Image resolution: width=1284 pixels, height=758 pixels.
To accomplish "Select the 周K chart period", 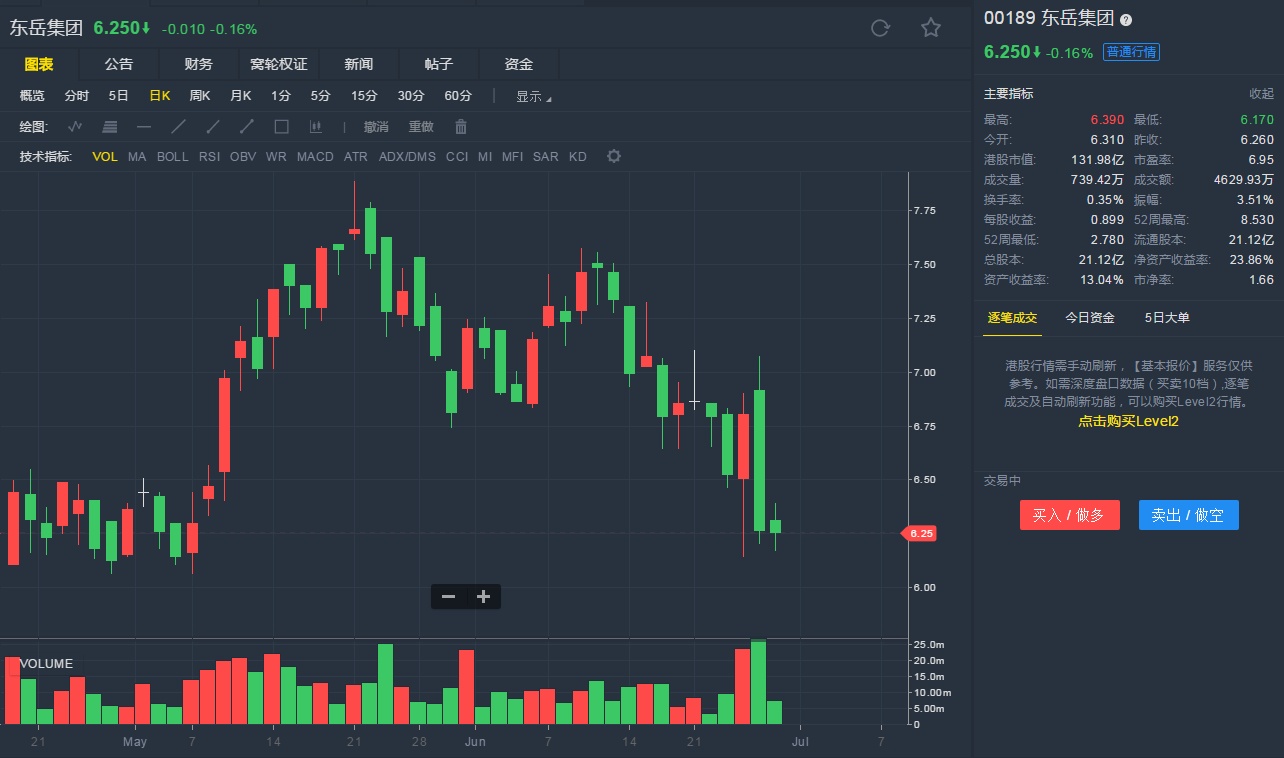I will [x=200, y=96].
